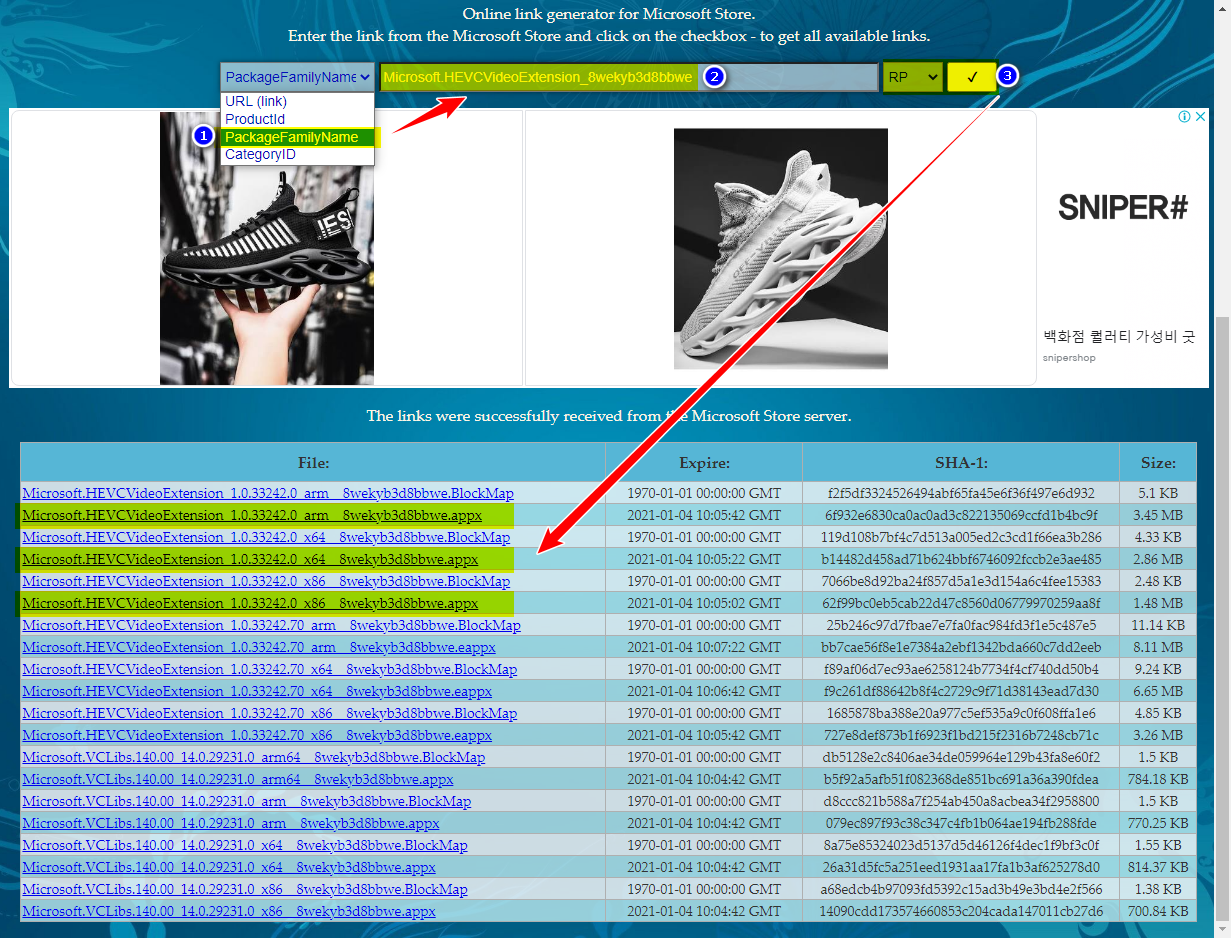Download HEVCVideoExtension 1.0.33242.70 x64 eappx
The height and width of the screenshot is (938, 1231).
[257, 691]
